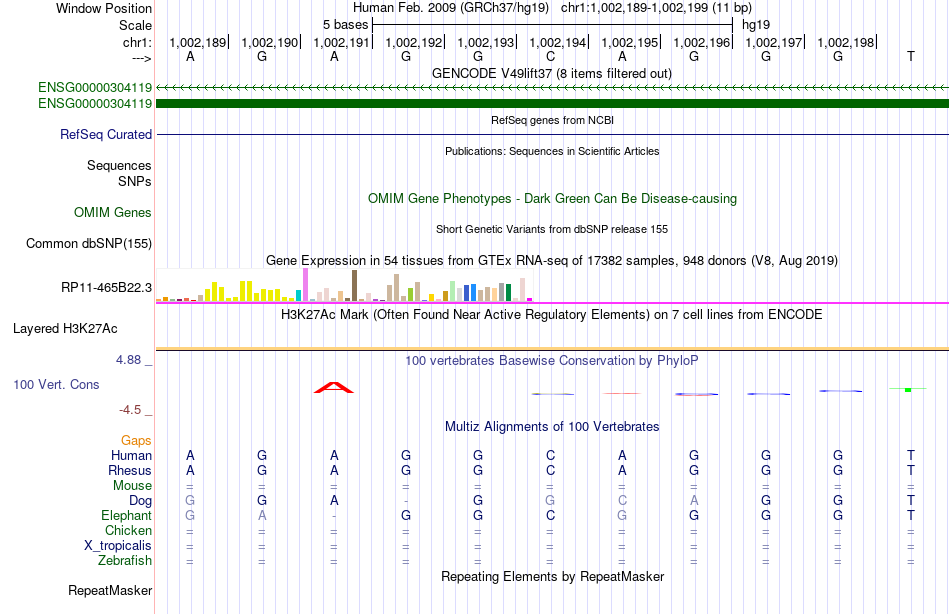Click the ---> sequence direction arrow label
Screen dimensions: 950x614
pyautogui.click(x=141, y=58)
